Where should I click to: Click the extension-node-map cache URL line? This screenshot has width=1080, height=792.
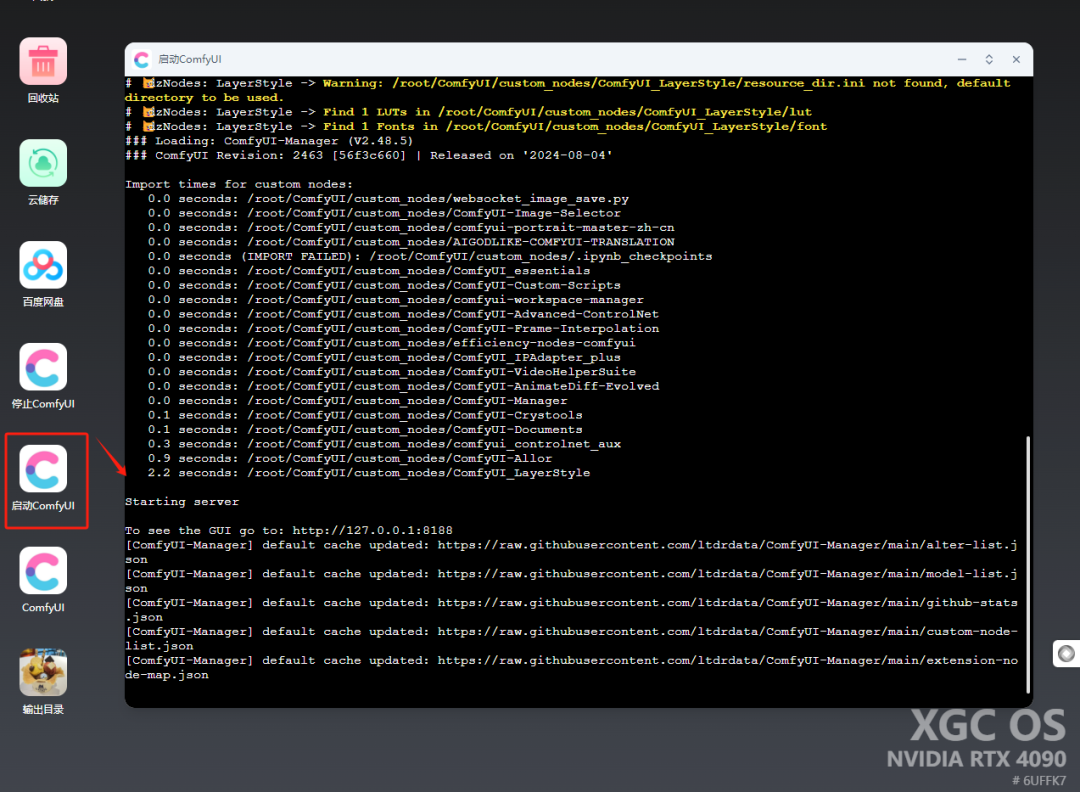pyautogui.click(x=571, y=668)
